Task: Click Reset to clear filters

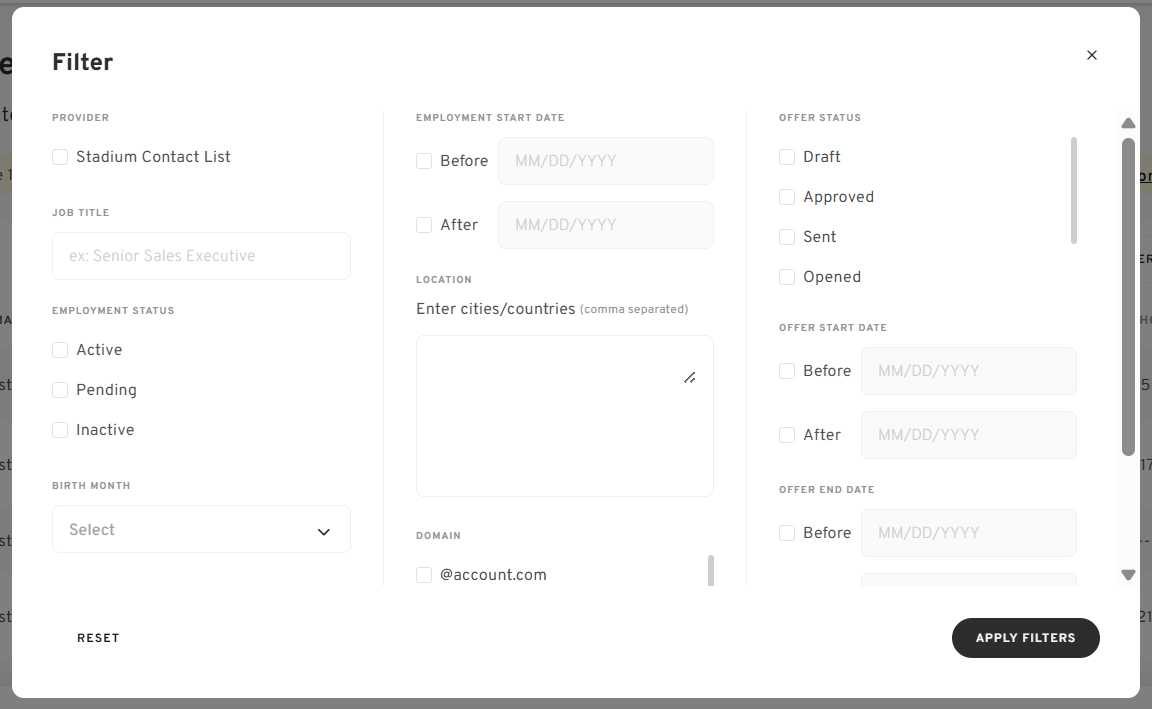Action: (x=98, y=638)
